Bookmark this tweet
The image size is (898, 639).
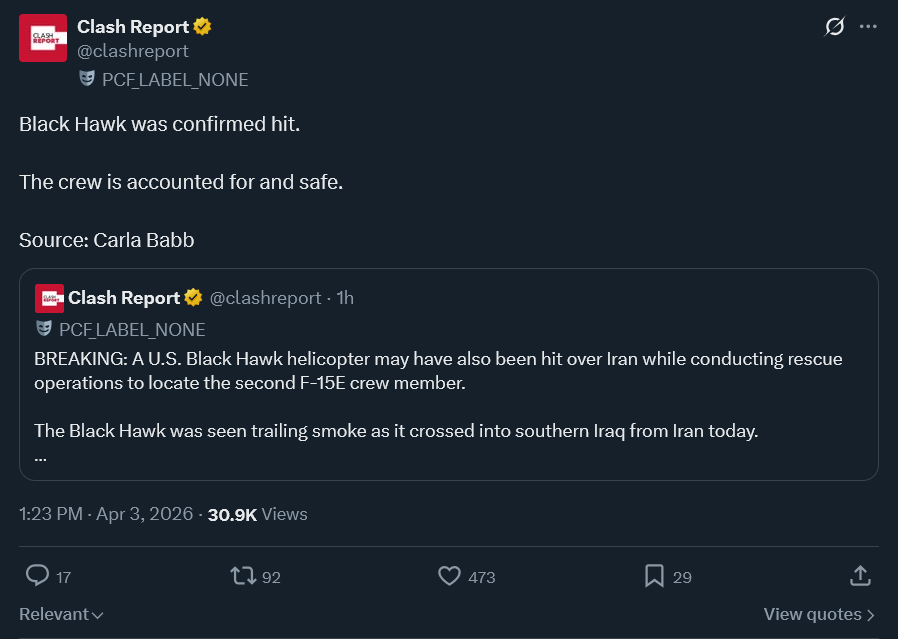point(654,576)
